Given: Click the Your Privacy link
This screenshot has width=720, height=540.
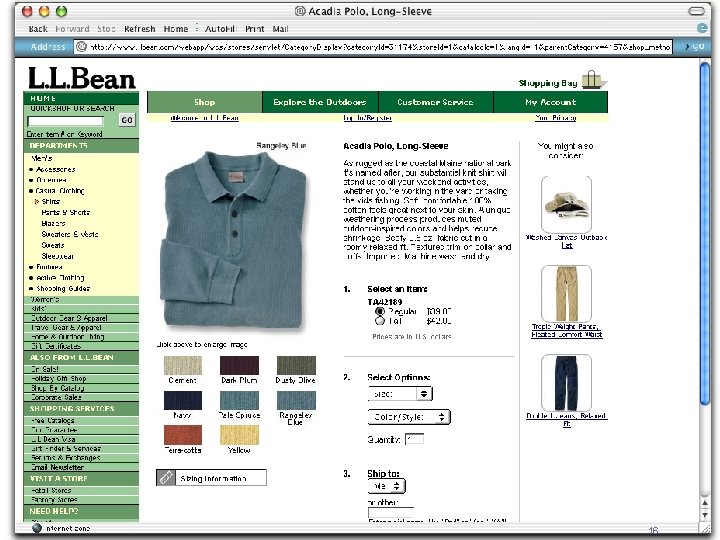Looking at the screenshot, I should 555,118.
